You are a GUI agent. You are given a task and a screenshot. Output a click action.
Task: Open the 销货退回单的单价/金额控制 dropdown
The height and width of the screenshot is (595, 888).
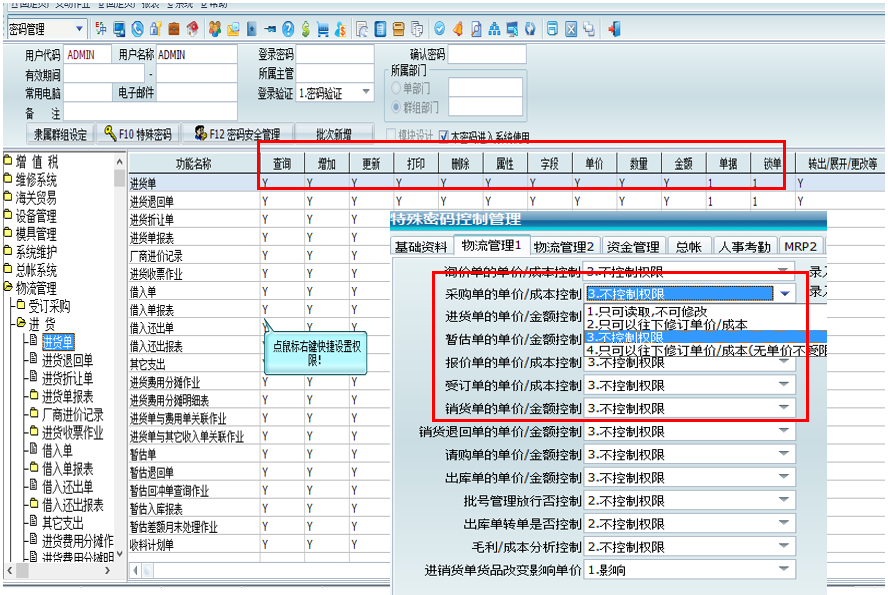[784, 431]
